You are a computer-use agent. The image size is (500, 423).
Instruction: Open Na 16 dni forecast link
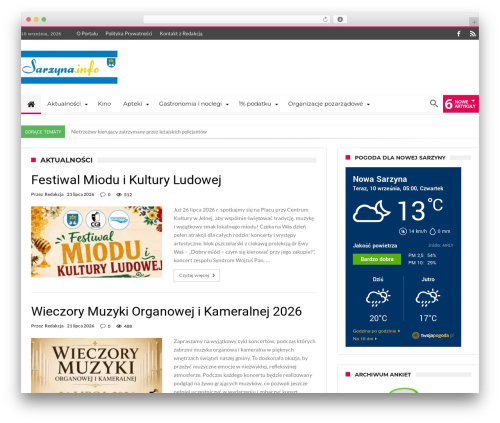365,339
